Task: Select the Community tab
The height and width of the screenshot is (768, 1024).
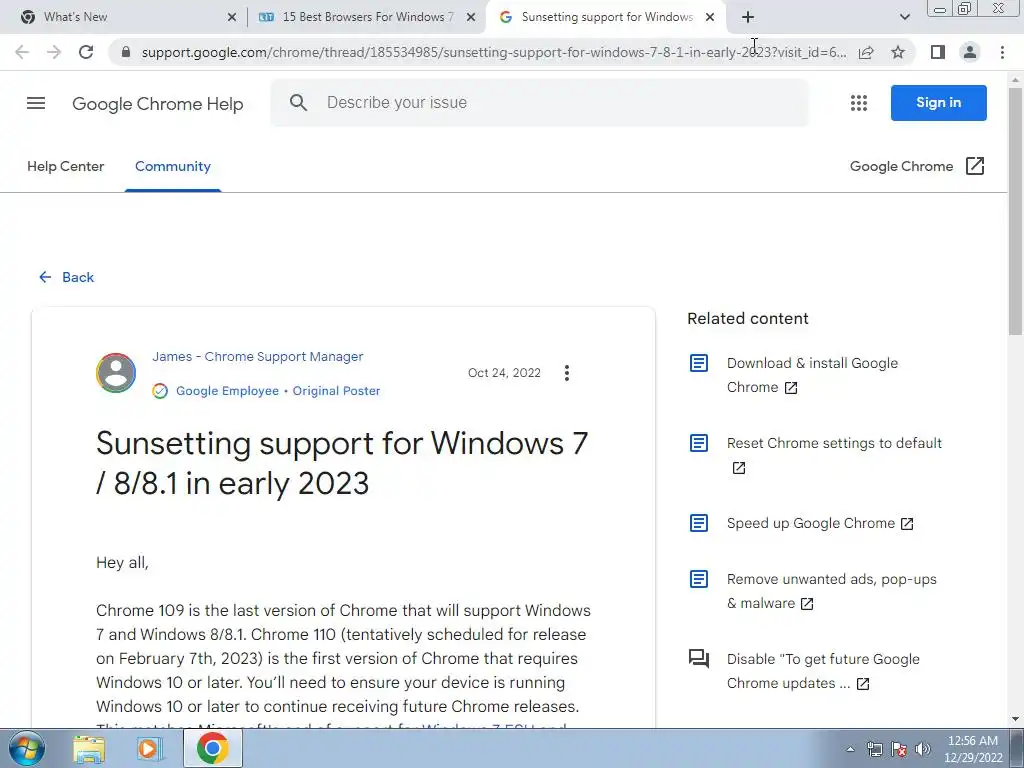Action: coord(172,167)
